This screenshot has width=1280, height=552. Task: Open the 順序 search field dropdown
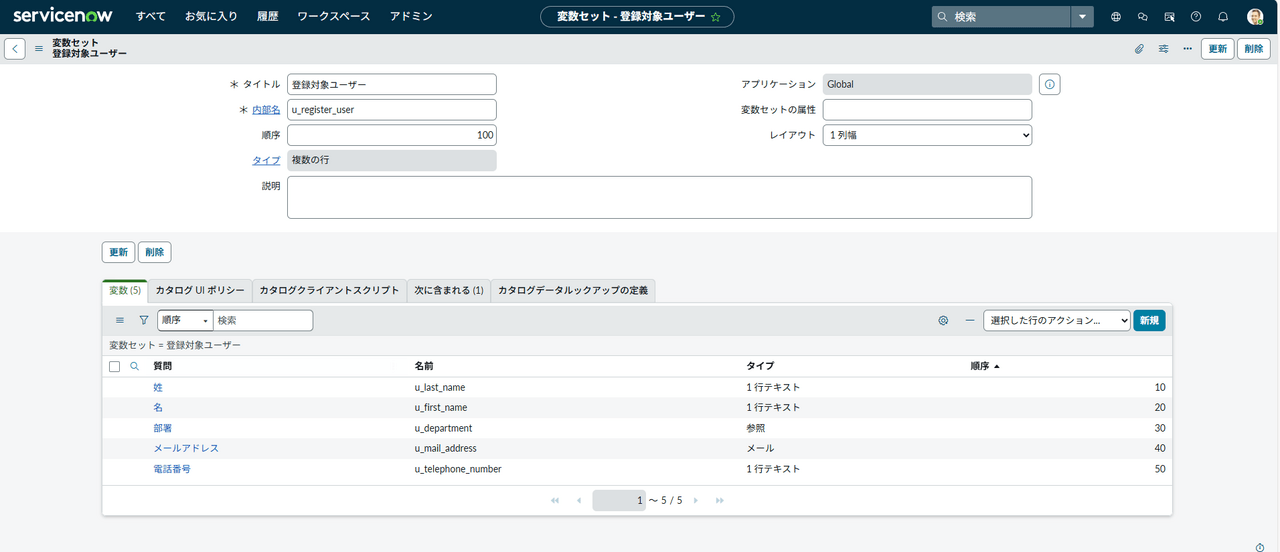(x=185, y=320)
